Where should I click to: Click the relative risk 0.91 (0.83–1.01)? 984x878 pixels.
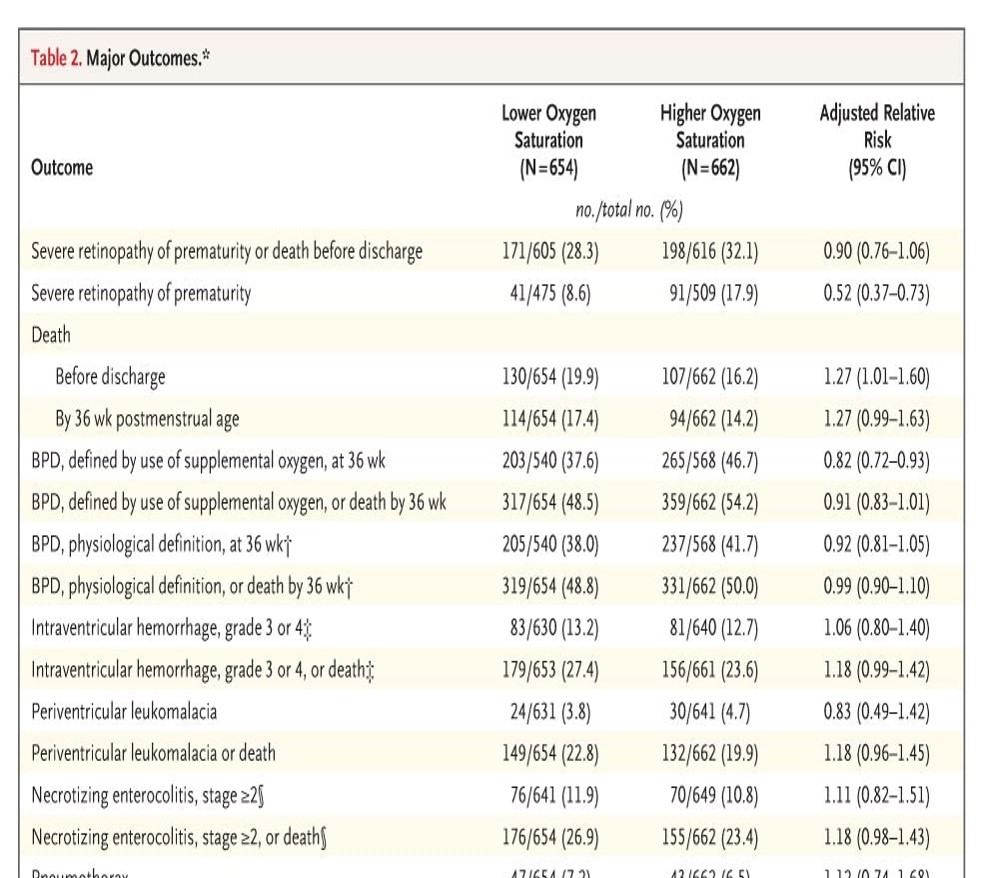(876, 503)
